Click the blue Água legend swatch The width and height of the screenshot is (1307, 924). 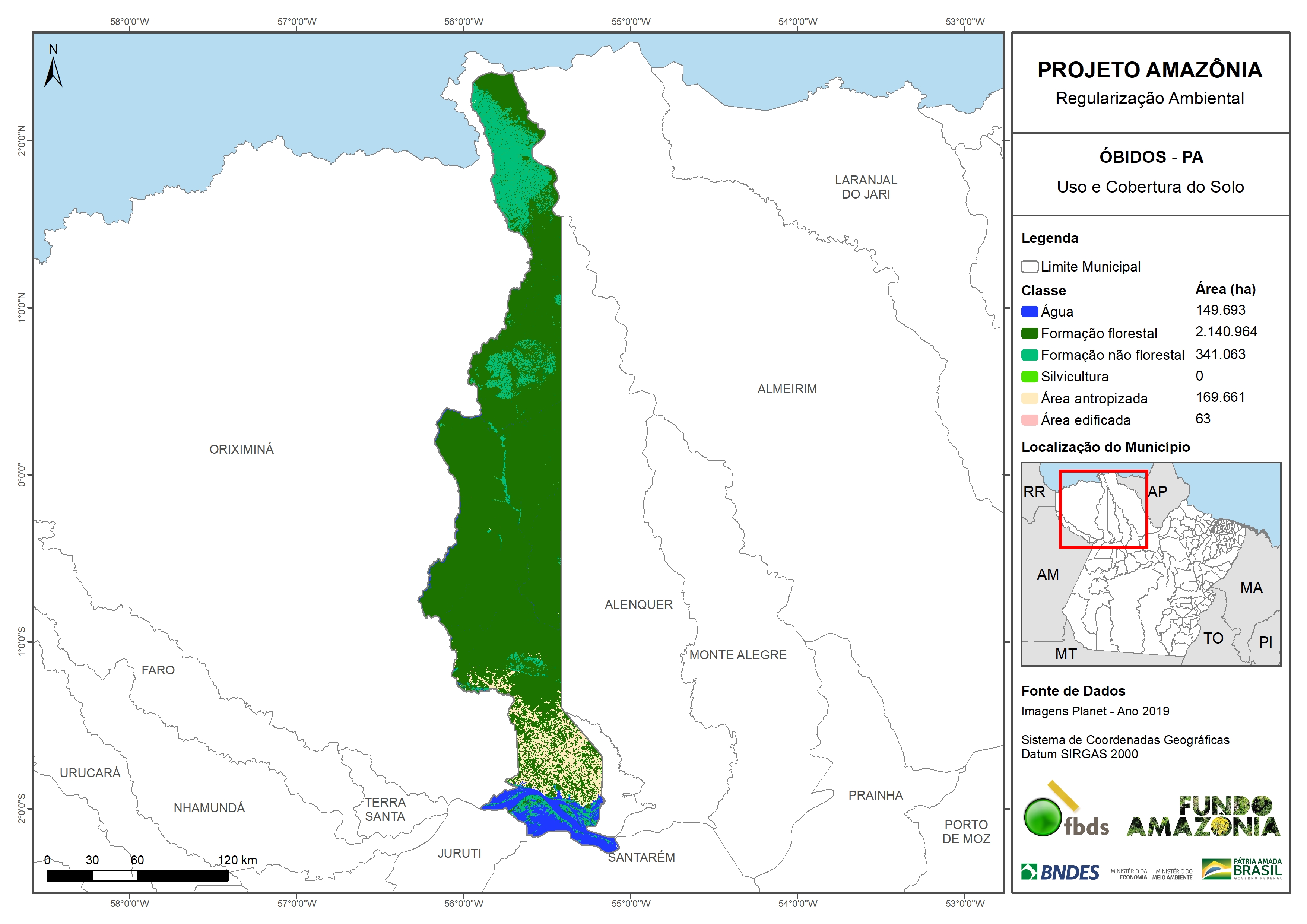[x=1029, y=312]
